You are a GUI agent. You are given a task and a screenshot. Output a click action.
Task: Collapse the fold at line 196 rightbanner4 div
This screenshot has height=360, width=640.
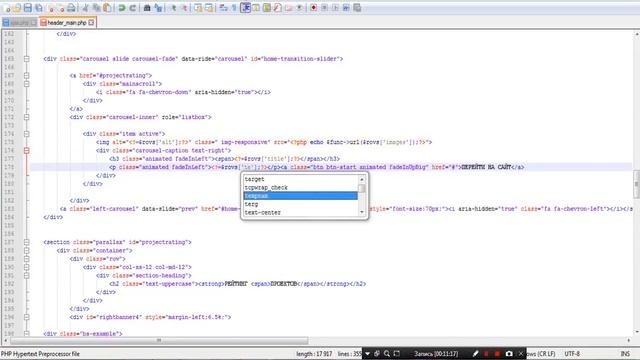[27, 317]
